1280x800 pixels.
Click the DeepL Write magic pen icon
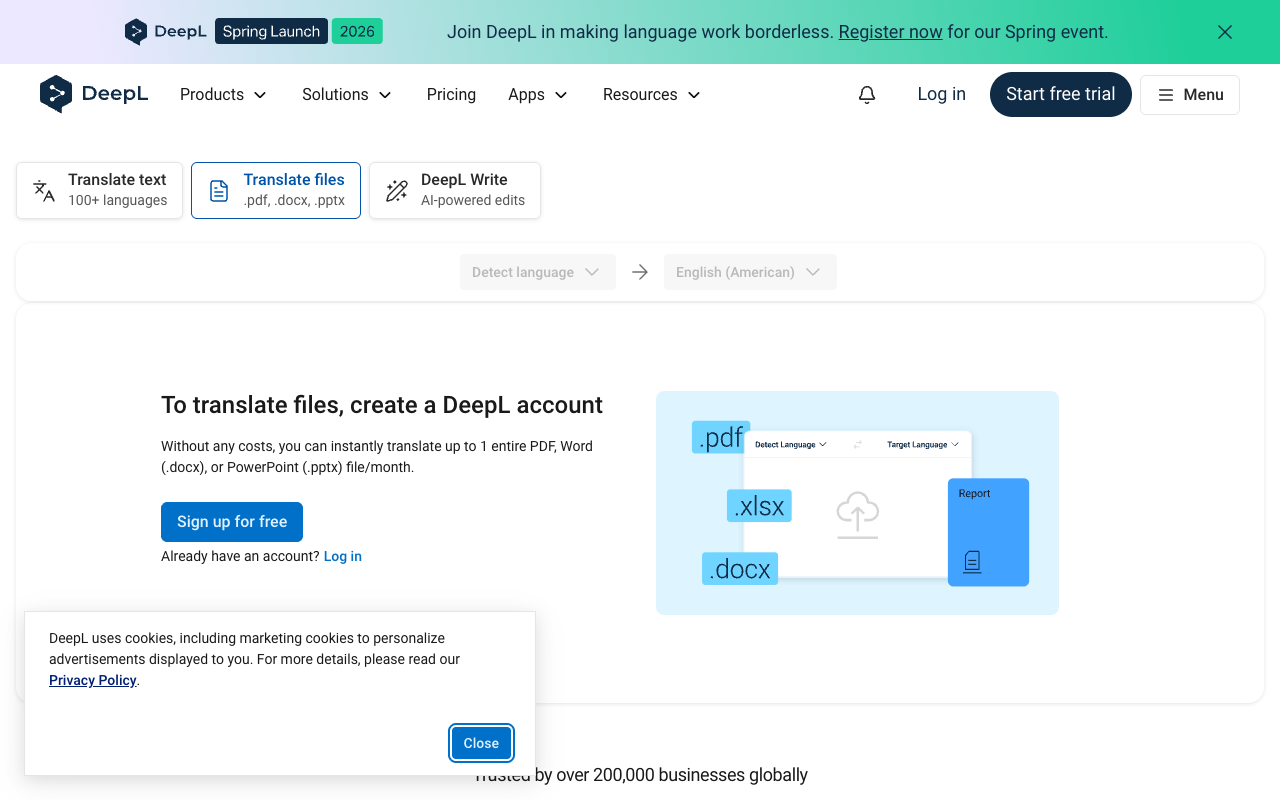(396, 190)
